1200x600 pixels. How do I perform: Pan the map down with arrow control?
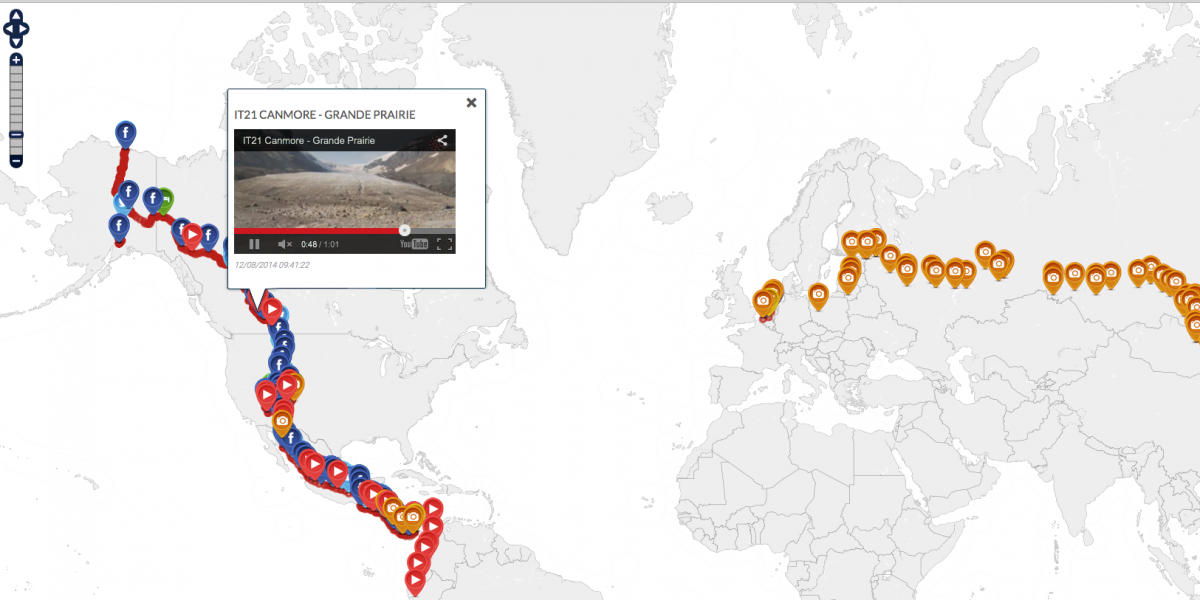tap(16, 42)
